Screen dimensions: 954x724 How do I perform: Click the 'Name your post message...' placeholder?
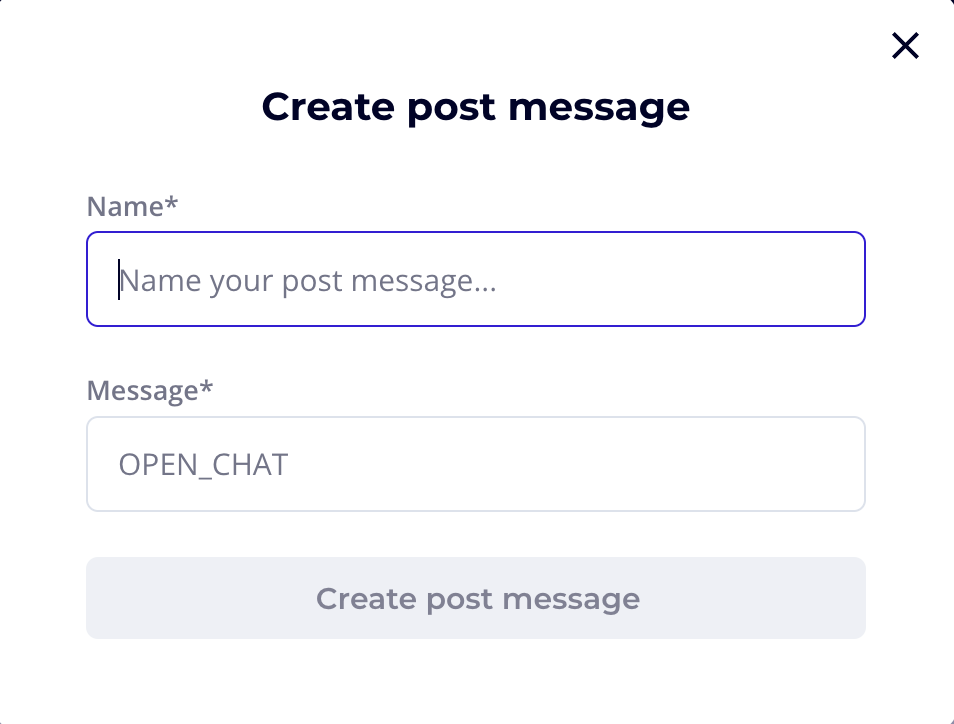pyautogui.click(x=308, y=281)
